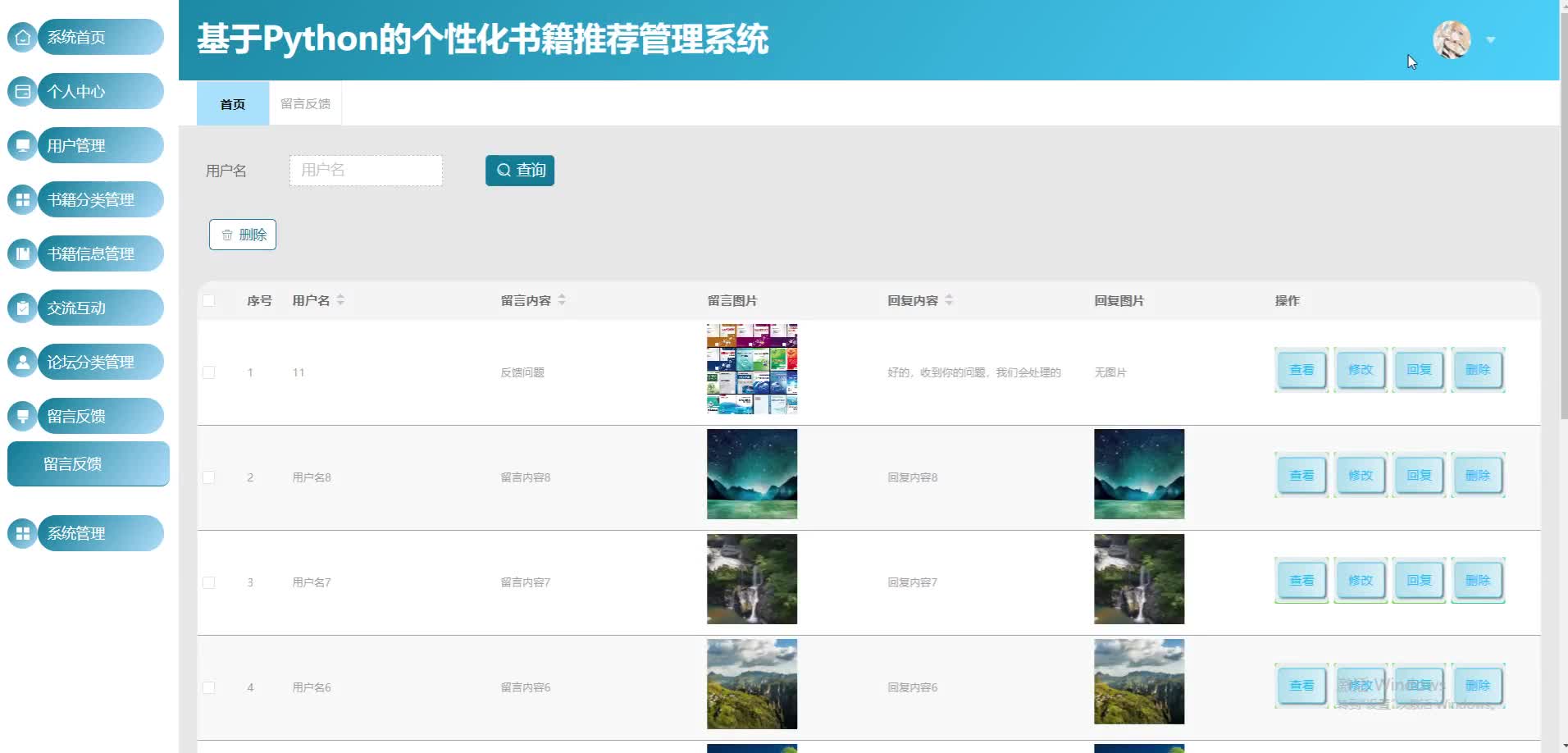The image size is (1568, 753).
Task: Open the waterfall 留言图片 thumbnail for 用户名7
Action: click(x=752, y=579)
